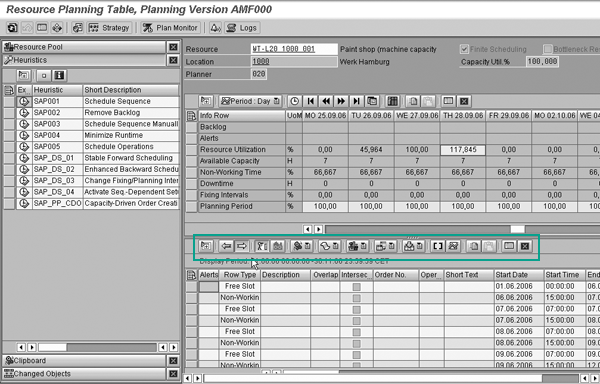Image resolution: width=600 pixels, height=384 pixels.
Task: Expand the Clipboard panel
Action: (84, 361)
